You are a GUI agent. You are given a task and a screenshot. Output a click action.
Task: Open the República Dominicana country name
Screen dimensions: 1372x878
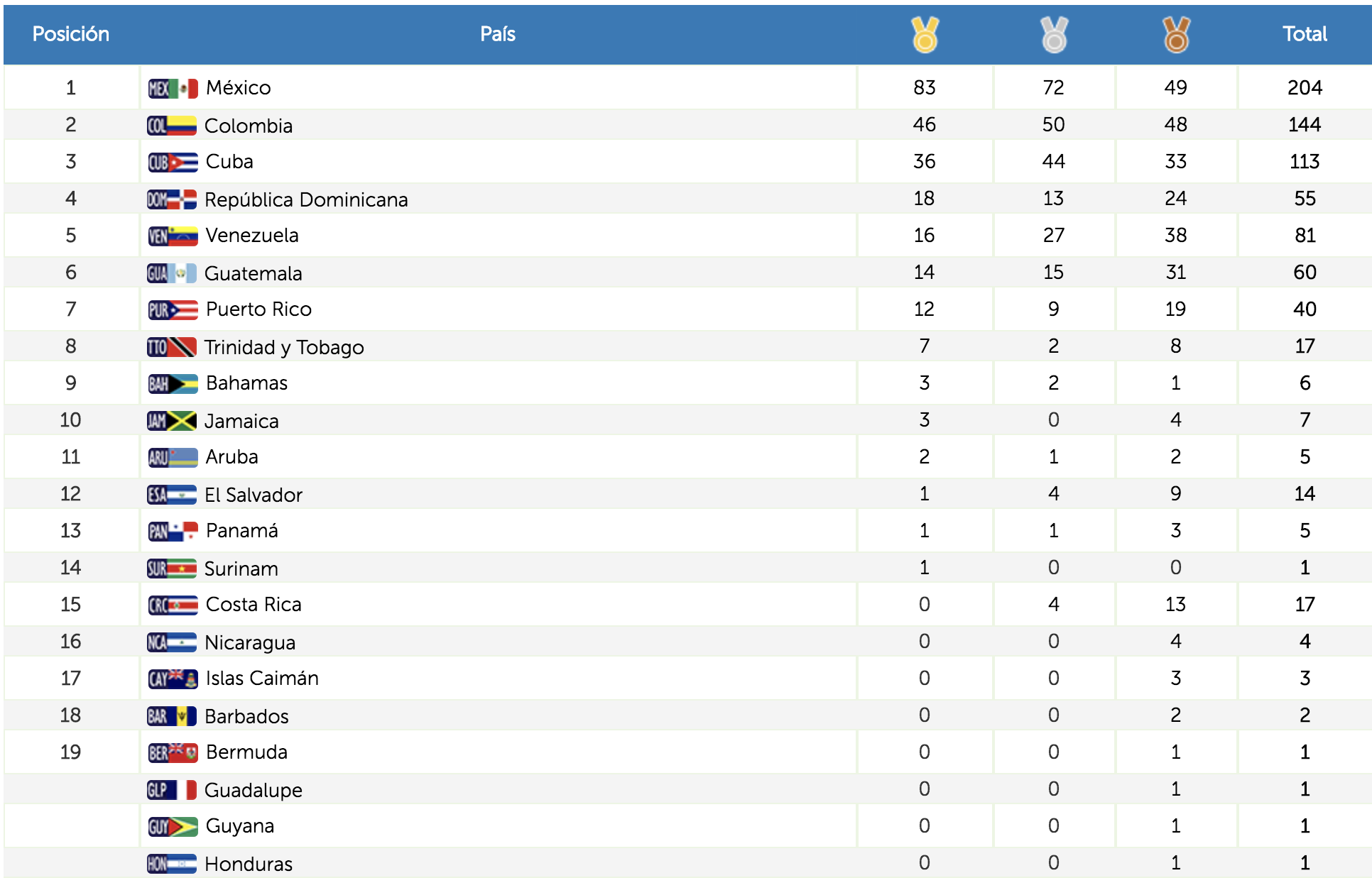pos(306,199)
